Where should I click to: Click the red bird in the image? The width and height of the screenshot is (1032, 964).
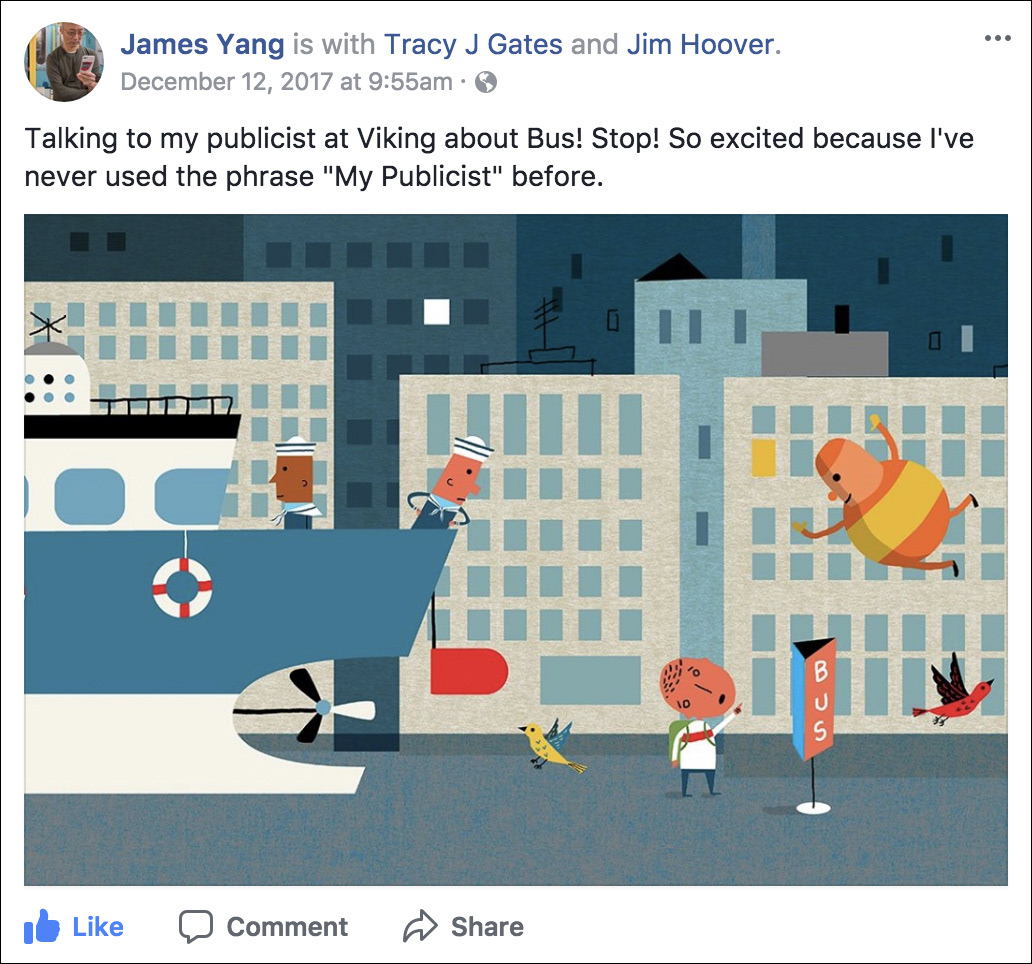tap(954, 690)
